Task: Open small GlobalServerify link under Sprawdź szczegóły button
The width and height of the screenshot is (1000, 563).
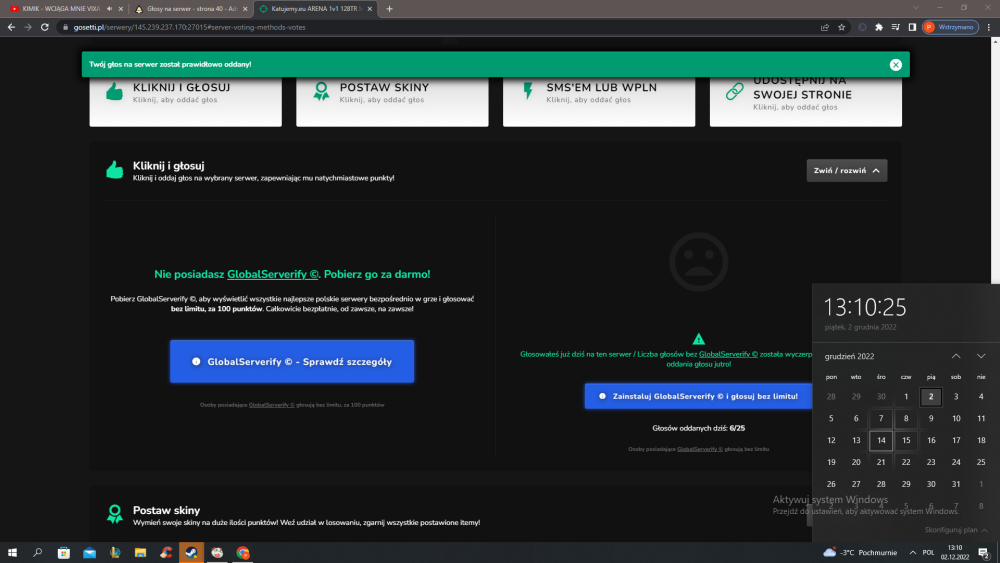Action: 271,405
